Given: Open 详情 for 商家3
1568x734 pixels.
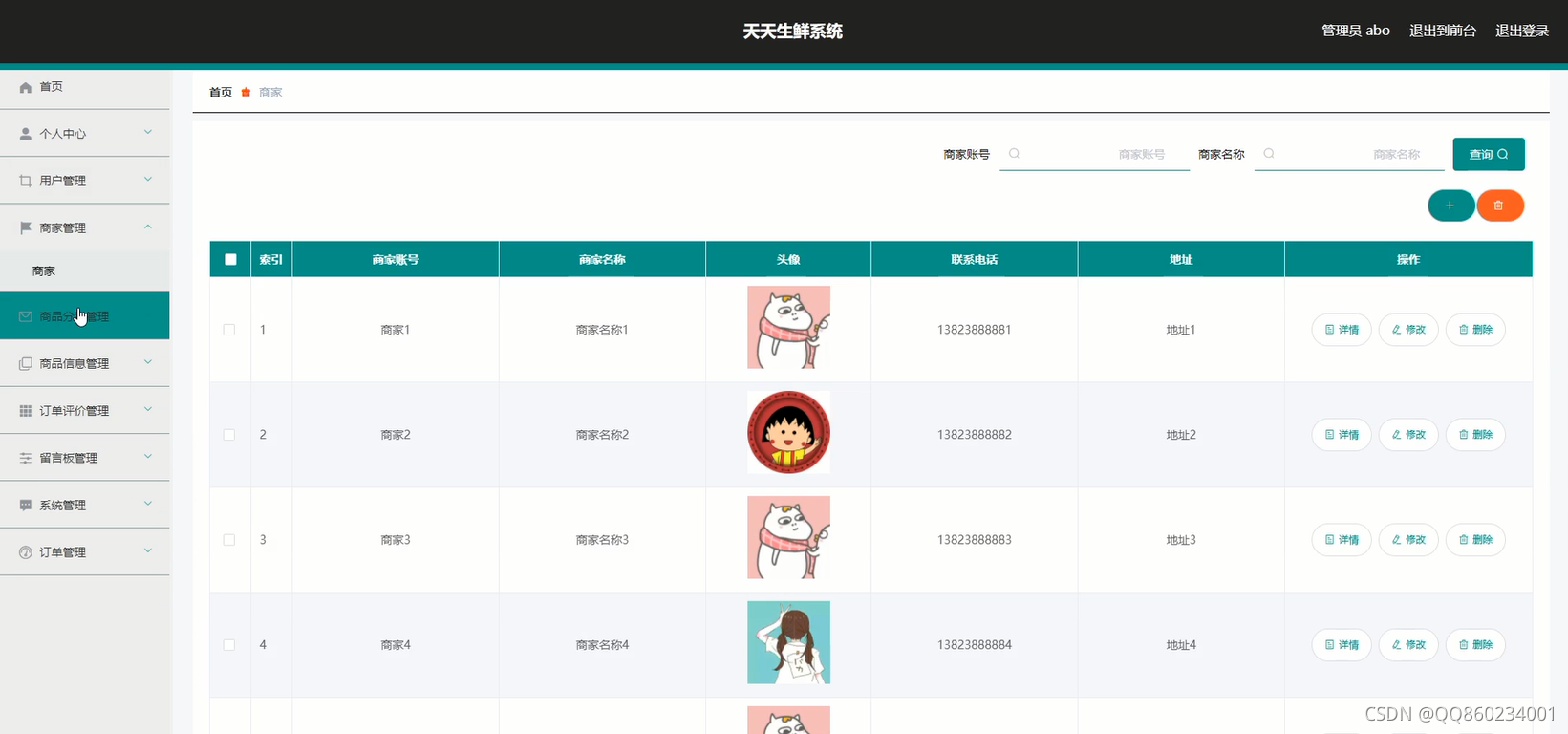Looking at the screenshot, I should (1342, 540).
